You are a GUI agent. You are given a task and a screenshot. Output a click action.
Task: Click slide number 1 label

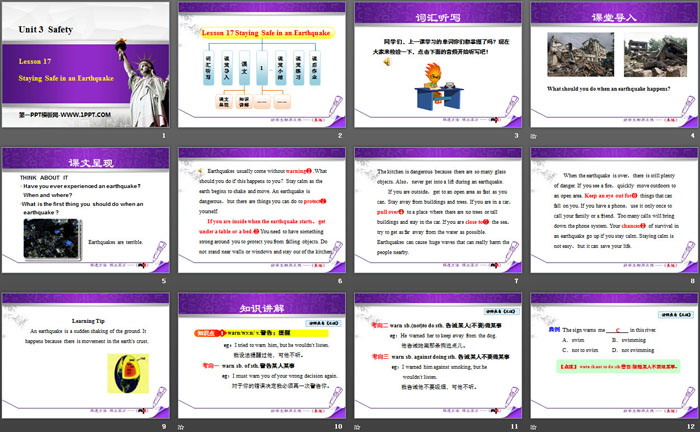click(164, 136)
